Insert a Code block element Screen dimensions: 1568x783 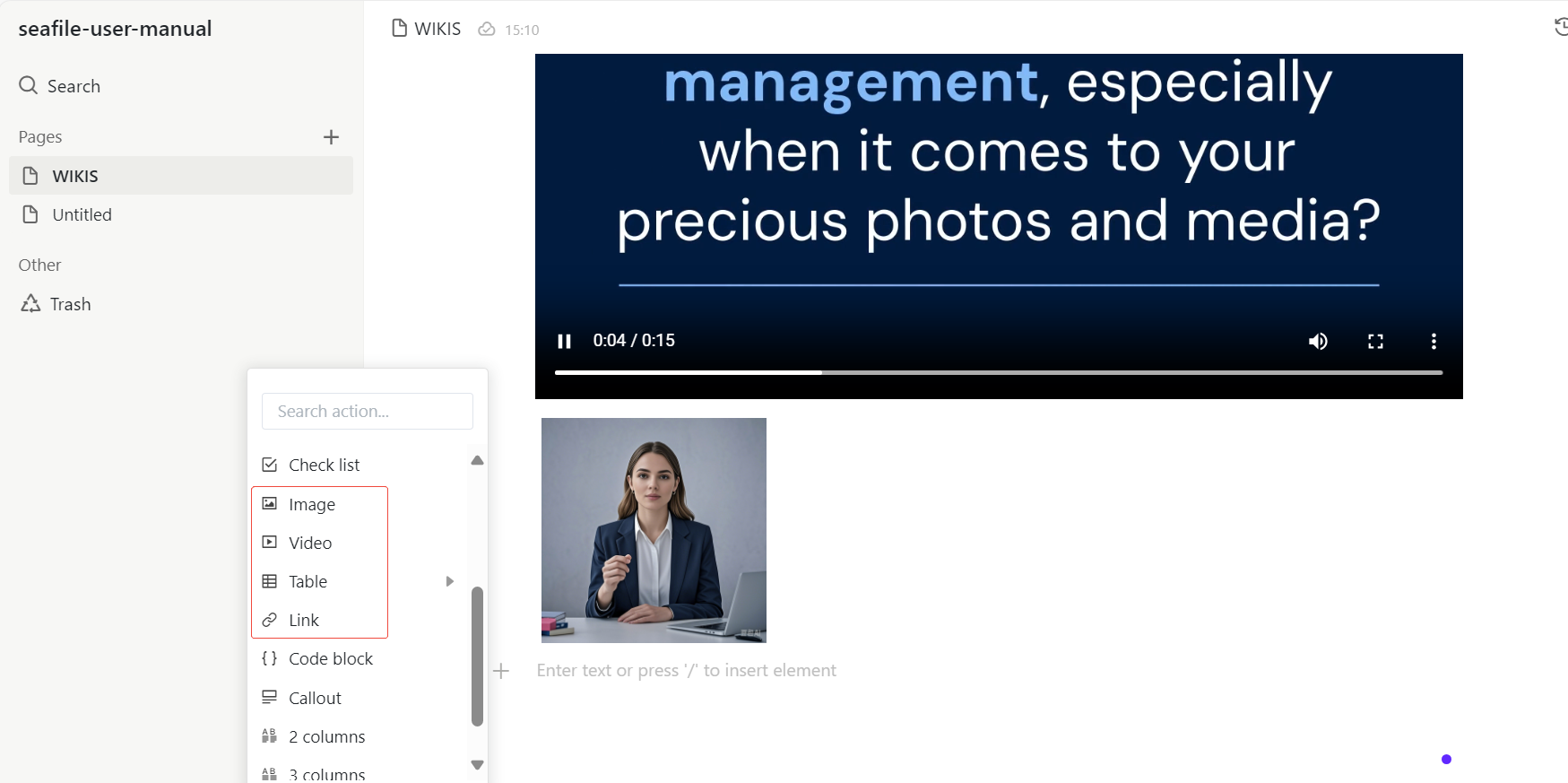click(x=330, y=658)
